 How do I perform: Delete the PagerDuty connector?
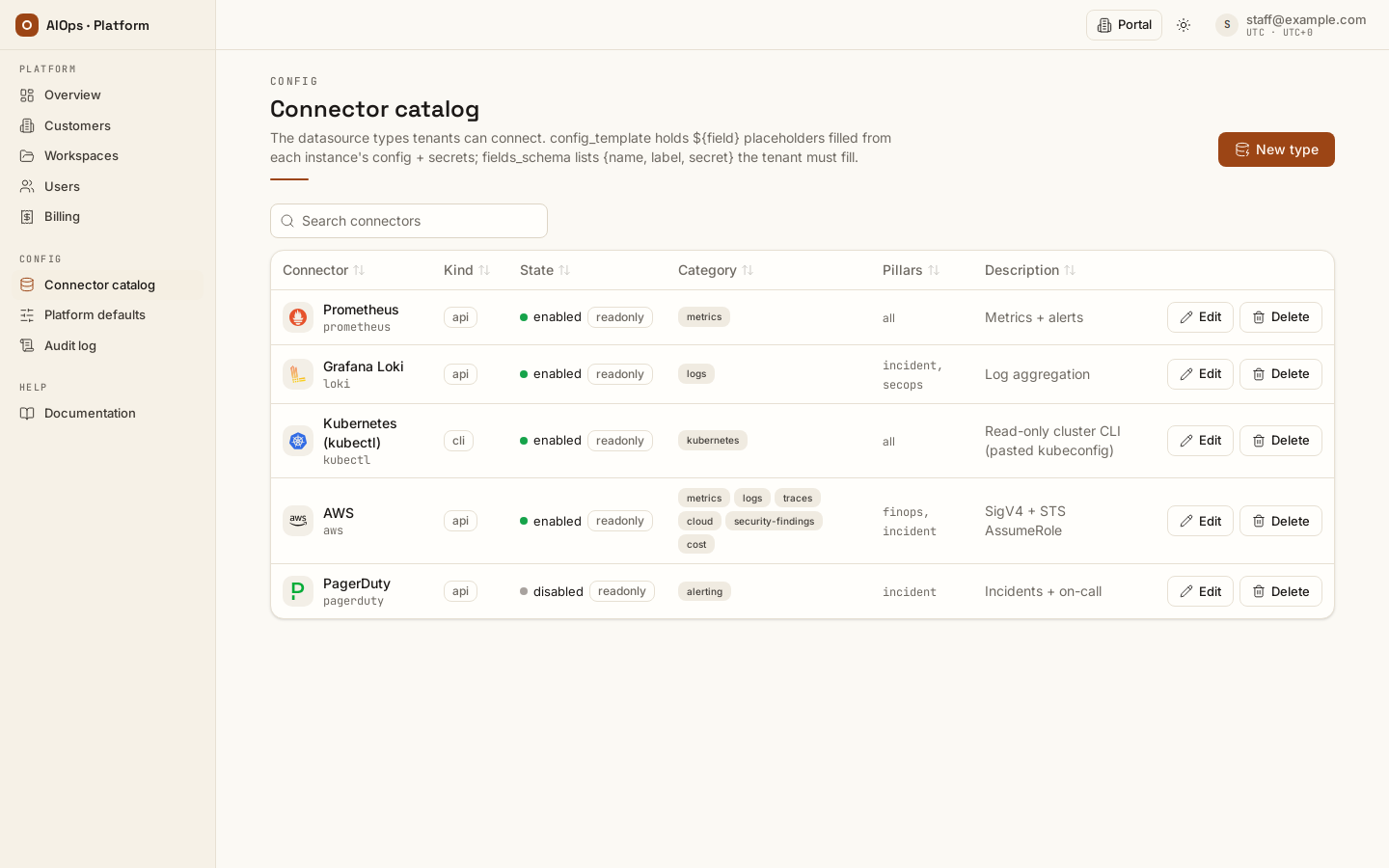(x=1280, y=591)
